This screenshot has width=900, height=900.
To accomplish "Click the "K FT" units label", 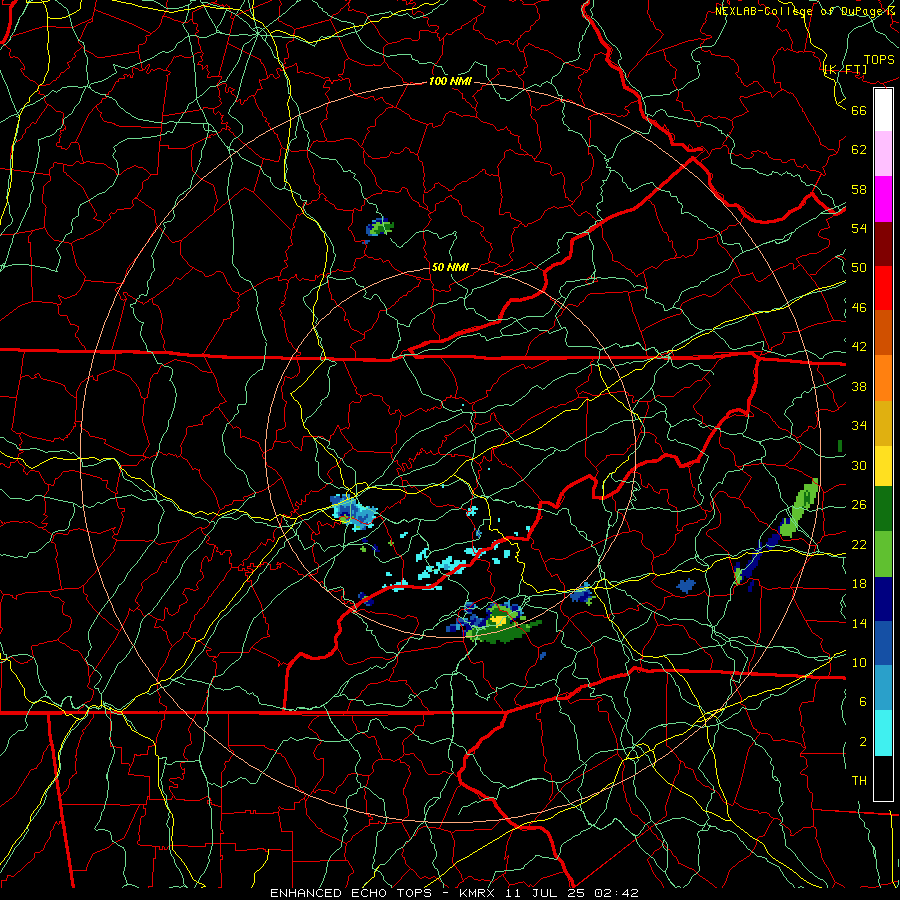I will pos(845,70).
